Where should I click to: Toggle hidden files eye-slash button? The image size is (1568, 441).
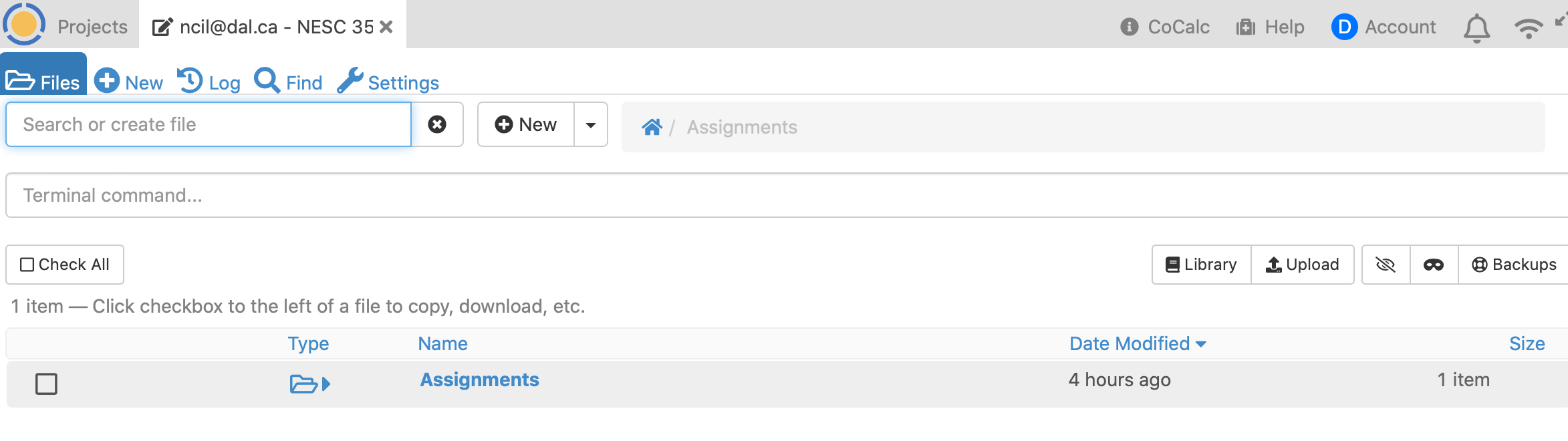(1386, 265)
